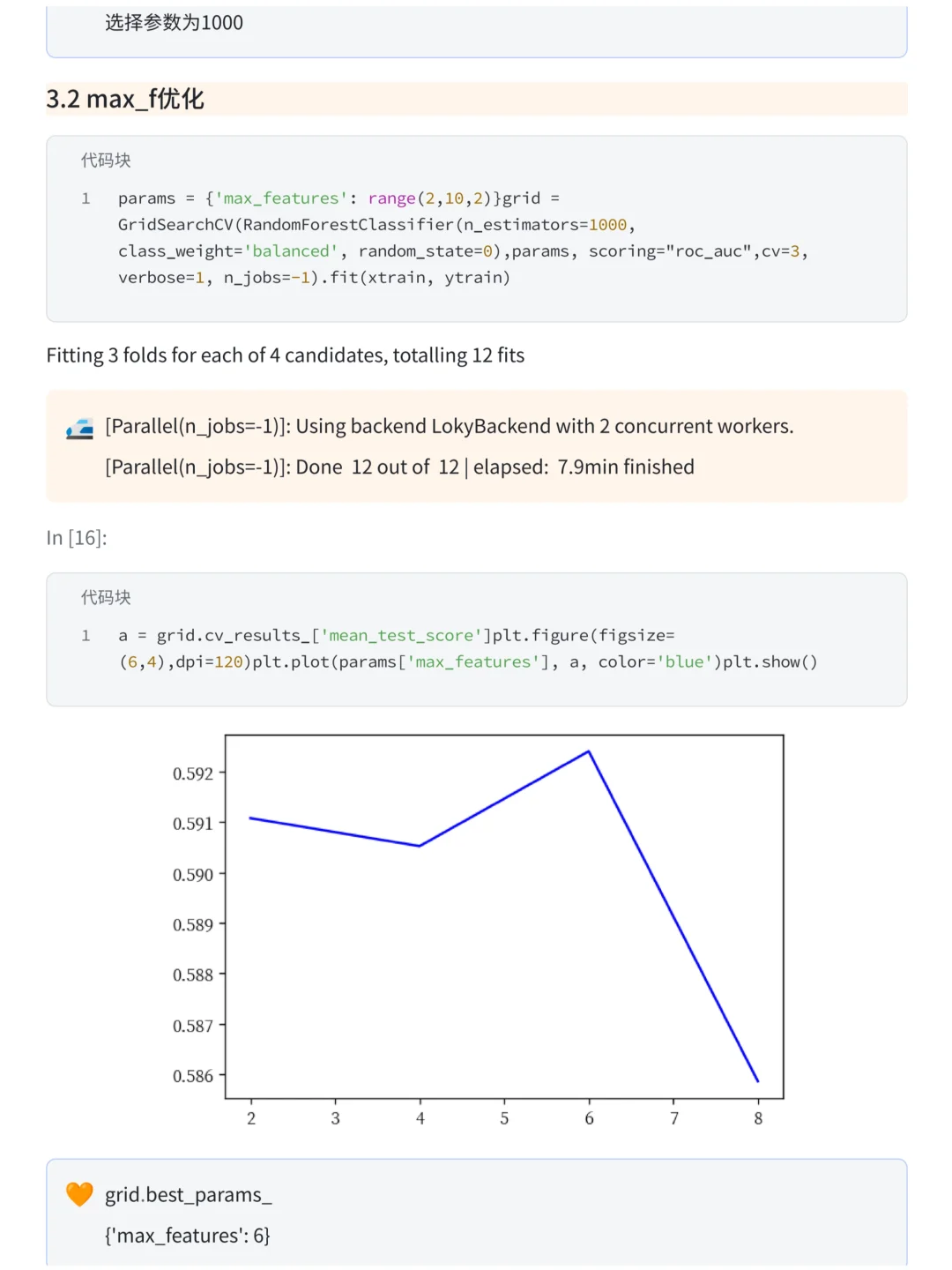Click the 3.2 max_f优化 section heading
The width and height of the screenshot is (952, 1270).
click(x=125, y=99)
